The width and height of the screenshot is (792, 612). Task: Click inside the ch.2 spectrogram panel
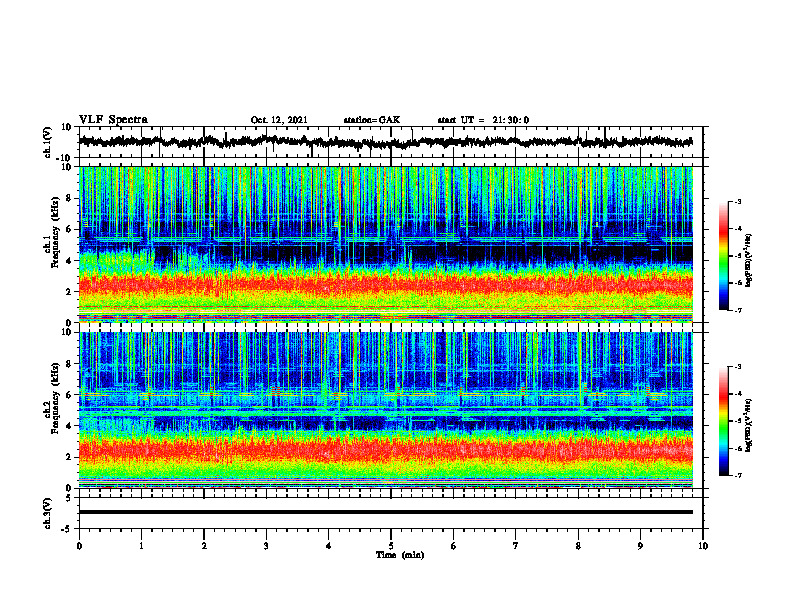pos(386,410)
